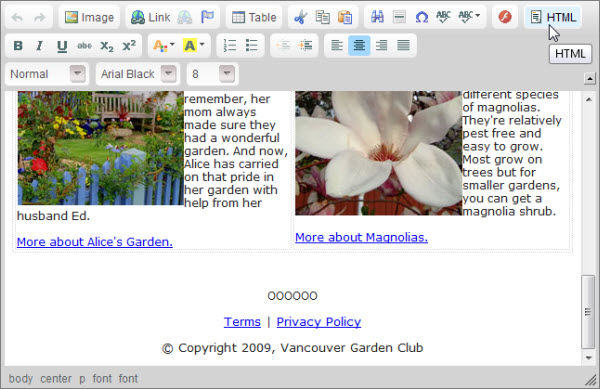600x389 pixels.
Task: Insert an Image via toolbar button
Action: (x=89, y=18)
